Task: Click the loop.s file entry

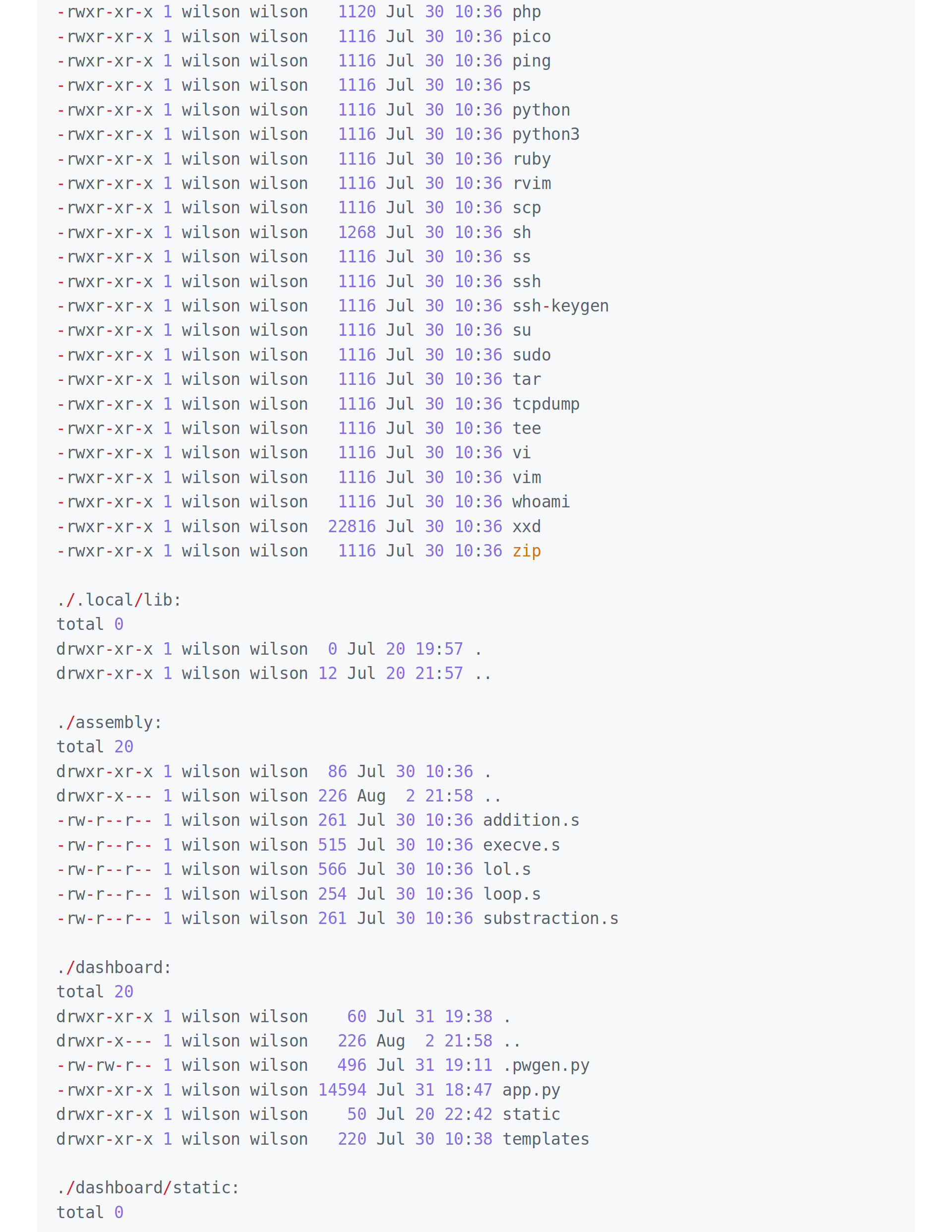Action: pyautogui.click(x=512, y=894)
